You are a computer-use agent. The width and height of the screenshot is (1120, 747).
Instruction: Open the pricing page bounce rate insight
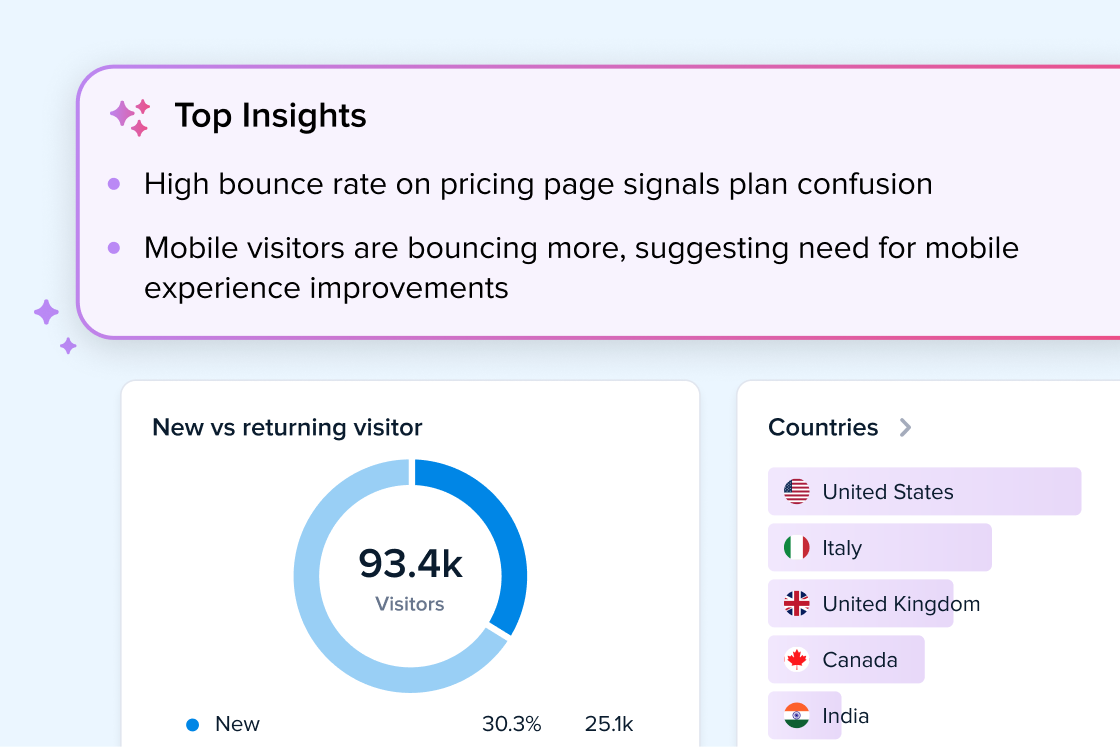538,184
